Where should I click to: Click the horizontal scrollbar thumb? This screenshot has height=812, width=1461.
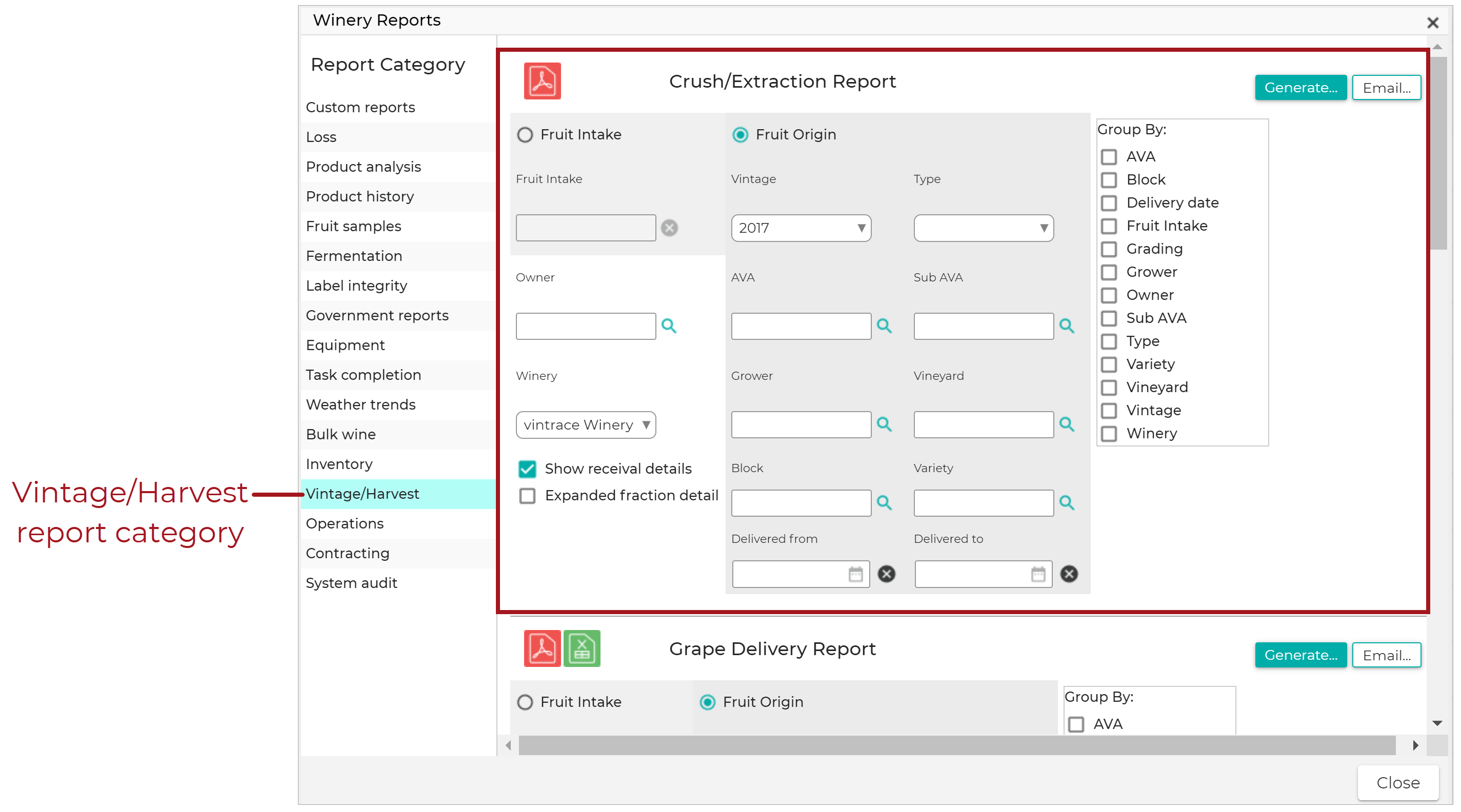click(x=957, y=745)
